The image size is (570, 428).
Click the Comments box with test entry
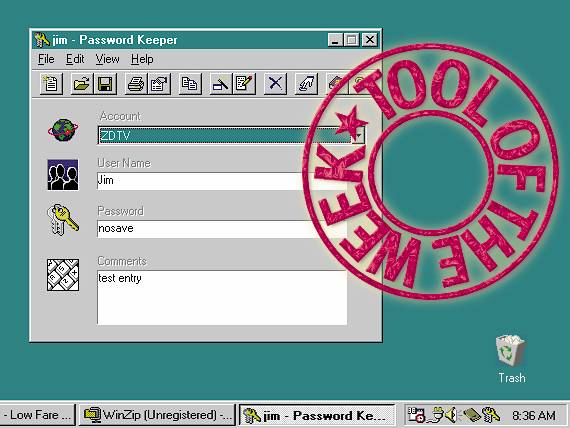click(x=222, y=297)
